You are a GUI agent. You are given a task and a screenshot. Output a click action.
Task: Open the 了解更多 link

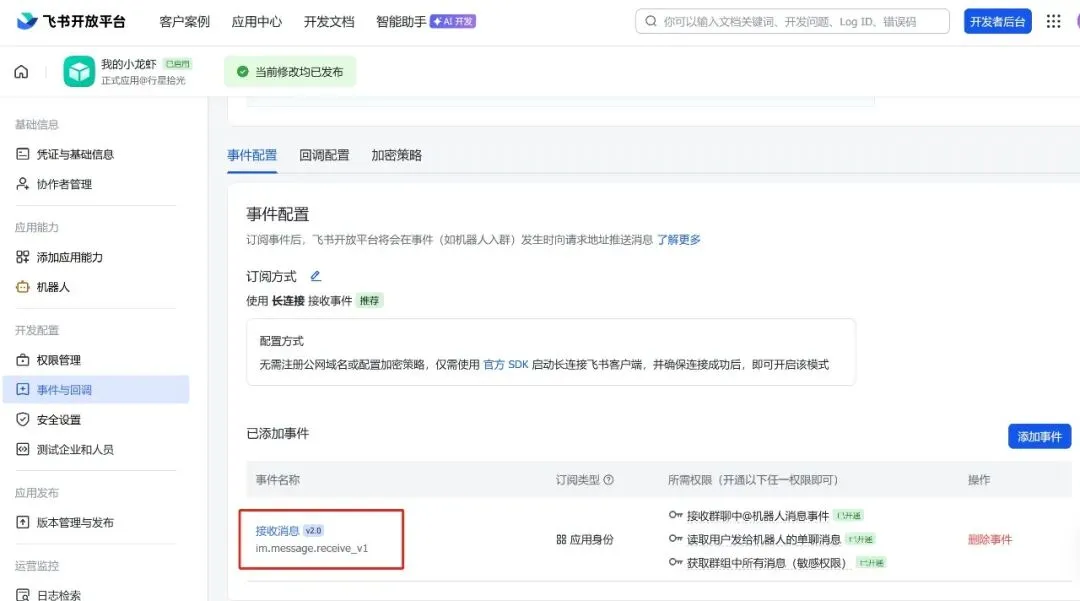(x=678, y=240)
